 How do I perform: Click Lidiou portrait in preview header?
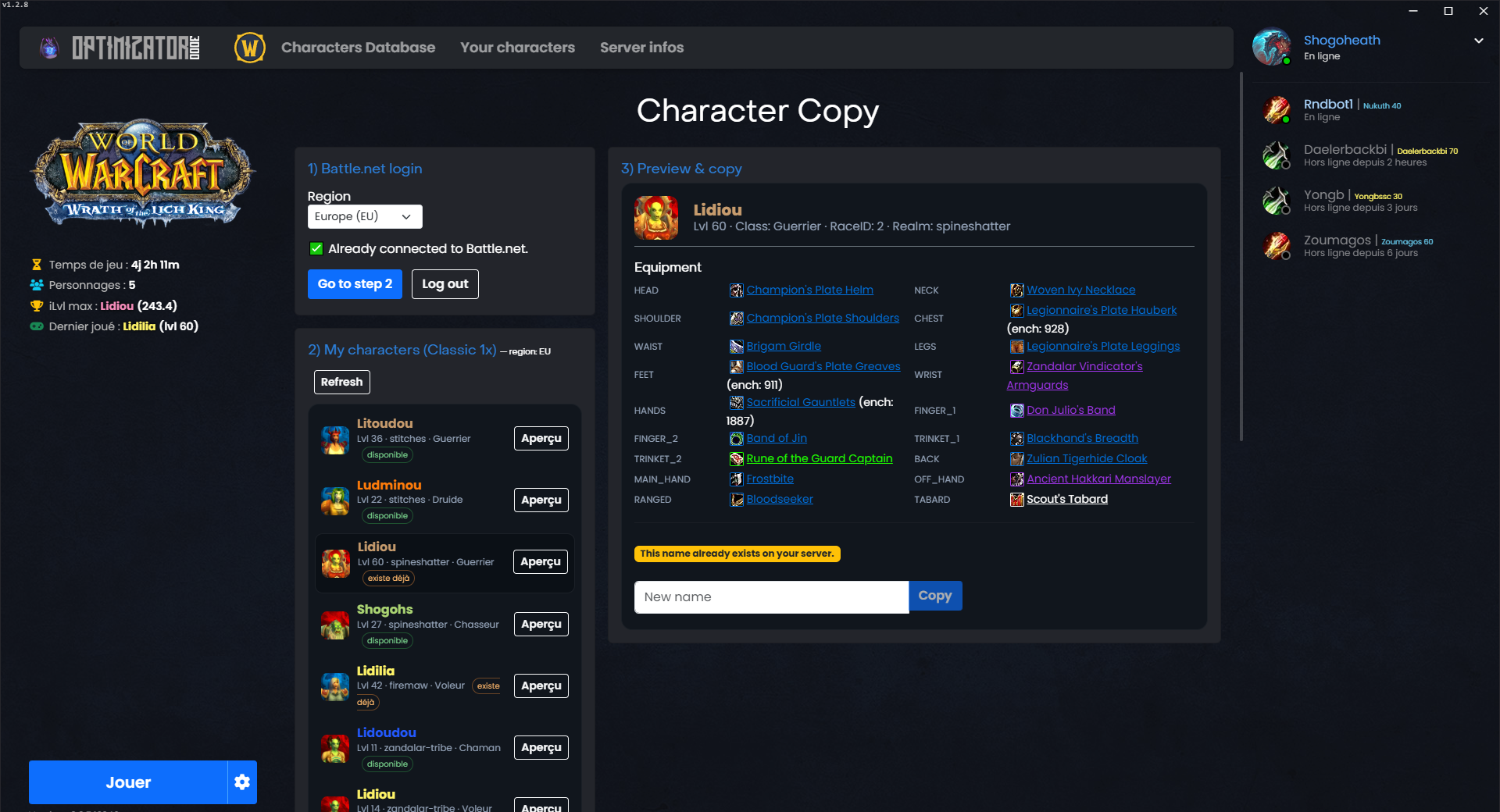click(x=656, y=218)
